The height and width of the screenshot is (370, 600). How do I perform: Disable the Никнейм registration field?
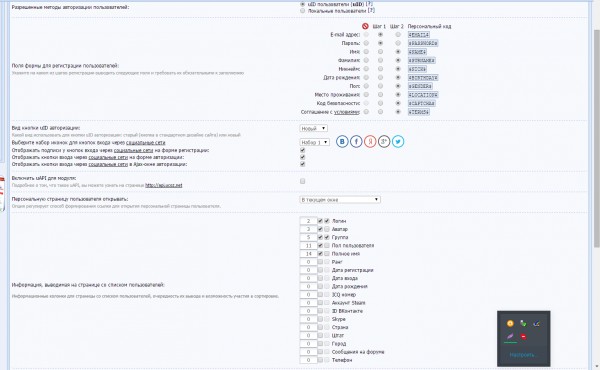(366, 69)
